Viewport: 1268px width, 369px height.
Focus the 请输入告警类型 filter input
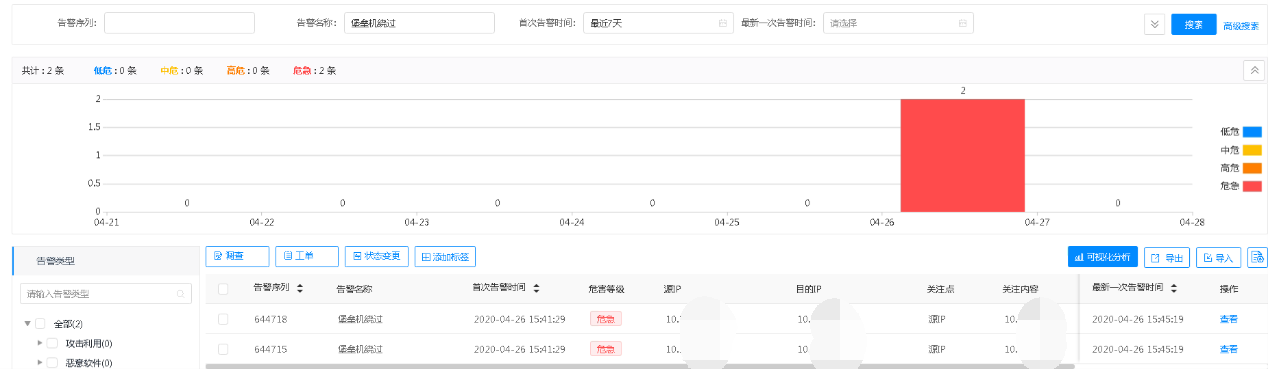point(106,294)
